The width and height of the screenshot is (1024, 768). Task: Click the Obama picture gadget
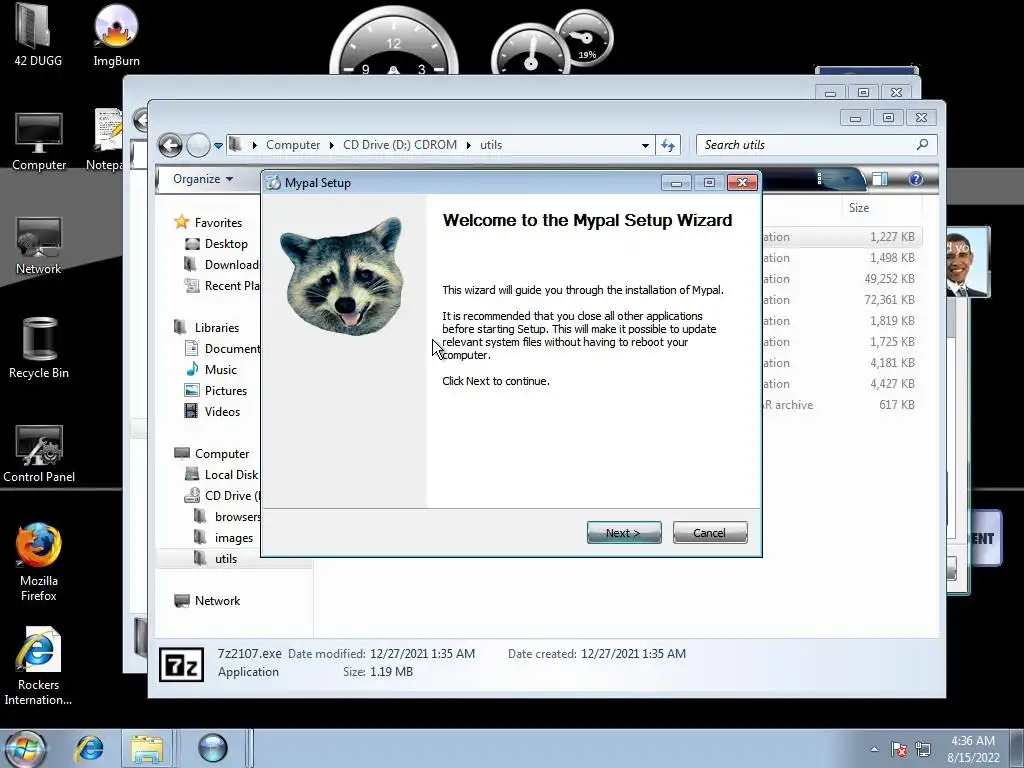[967, 263]
